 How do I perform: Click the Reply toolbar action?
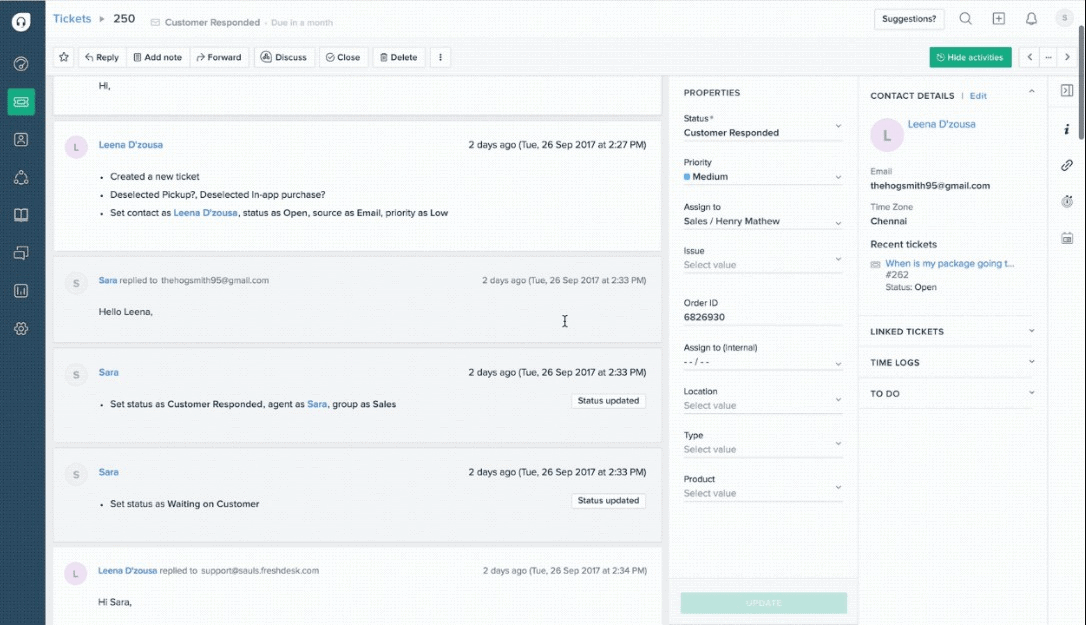click(x=101, y=57)
